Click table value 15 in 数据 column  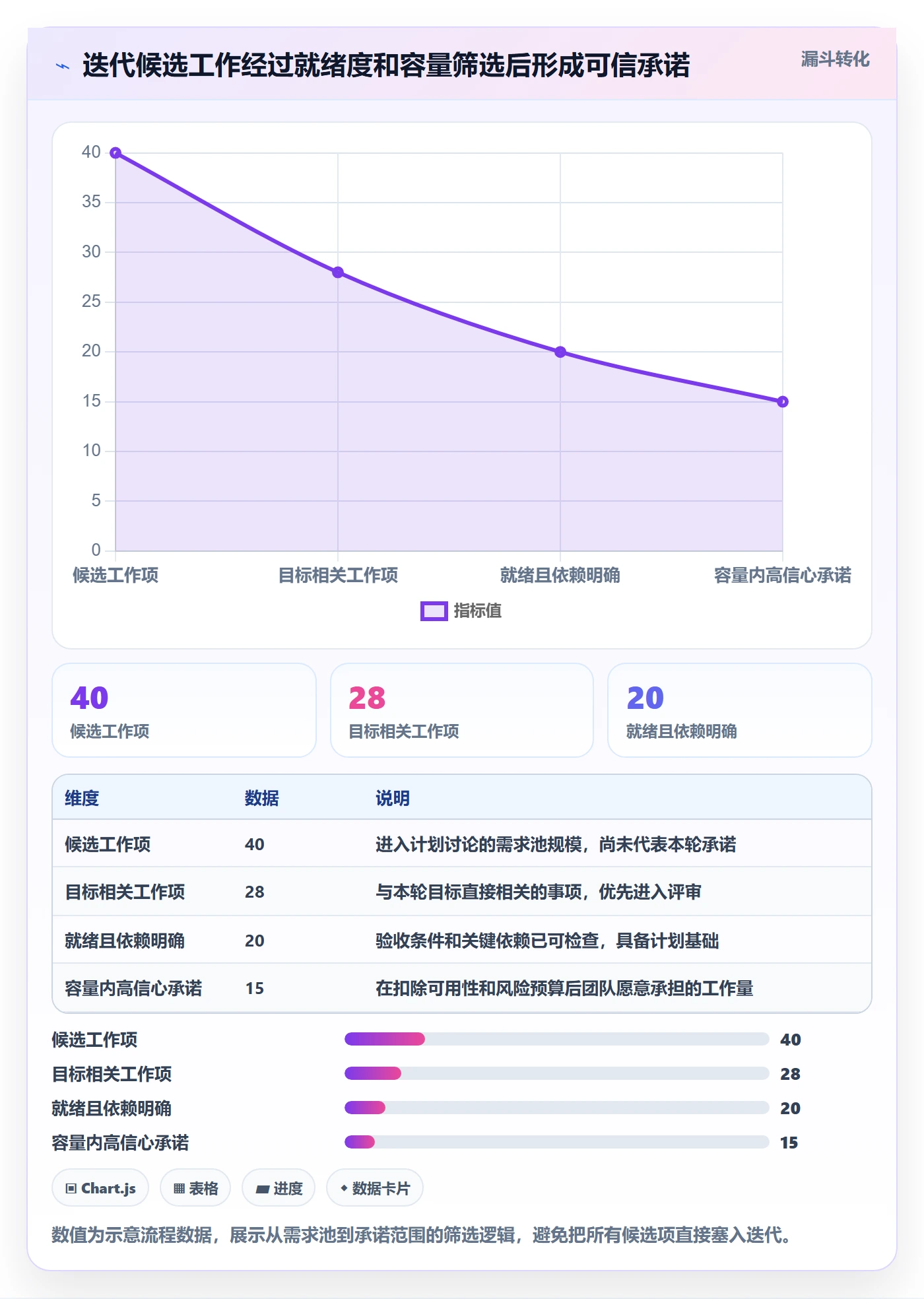pyautogui.click(x=255, y=988)
